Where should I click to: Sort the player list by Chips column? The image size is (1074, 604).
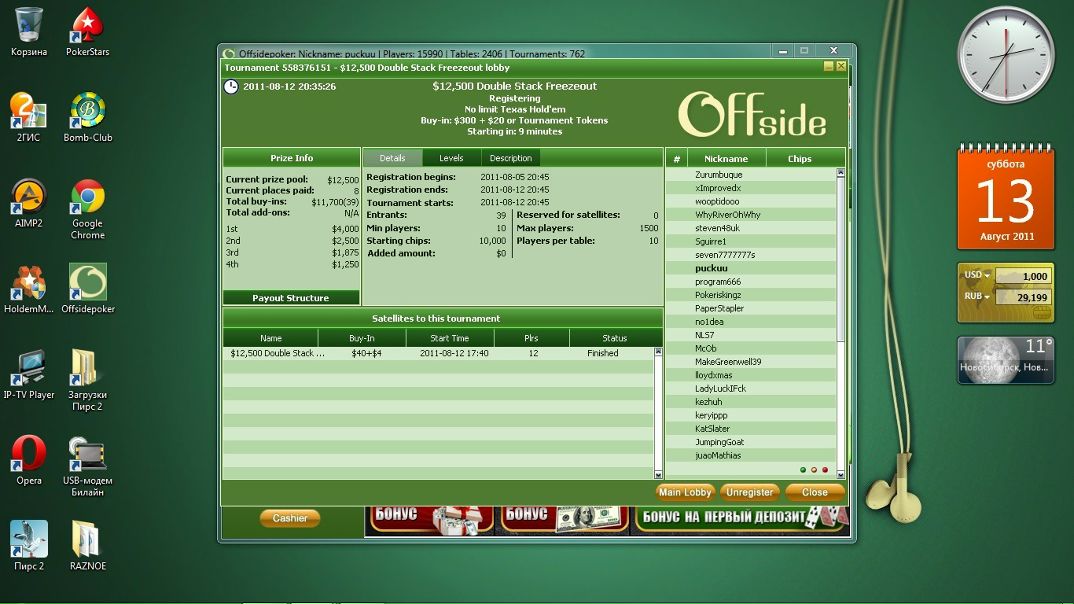click(x=799, y=159)
